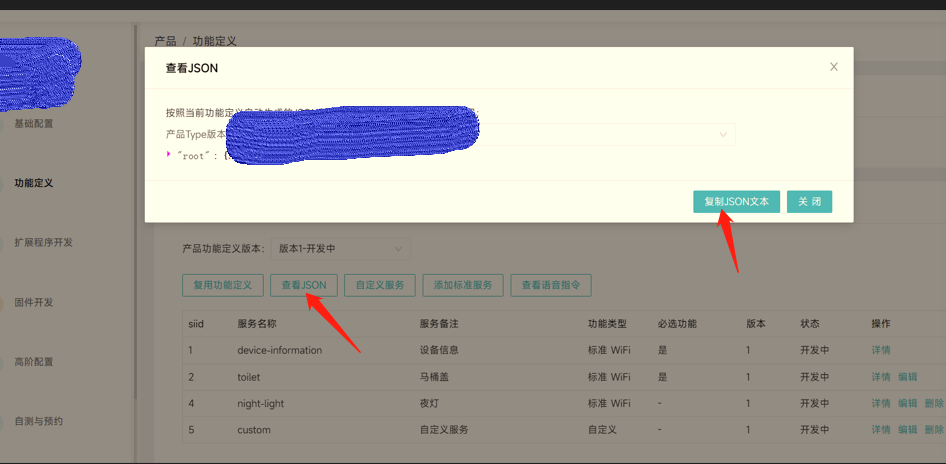946x464 pixels.
Task: Expand the "root" JSON node triangle
Action: click(169, 154)
